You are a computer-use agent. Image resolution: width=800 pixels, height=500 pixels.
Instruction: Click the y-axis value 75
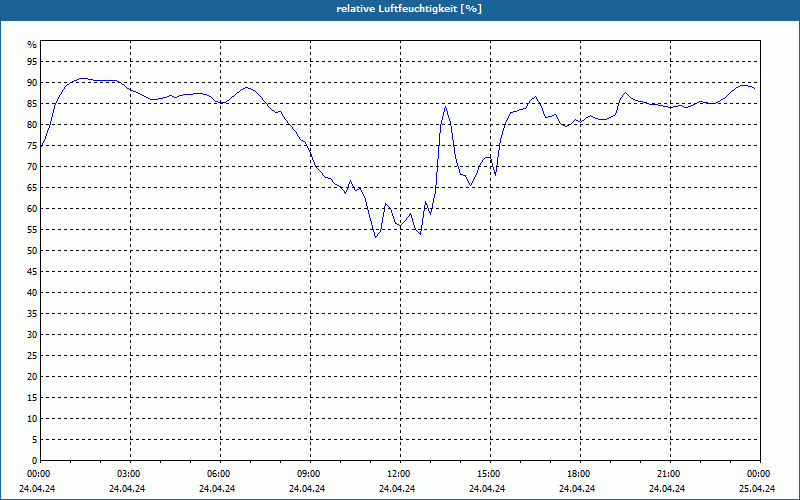[32, 145]
